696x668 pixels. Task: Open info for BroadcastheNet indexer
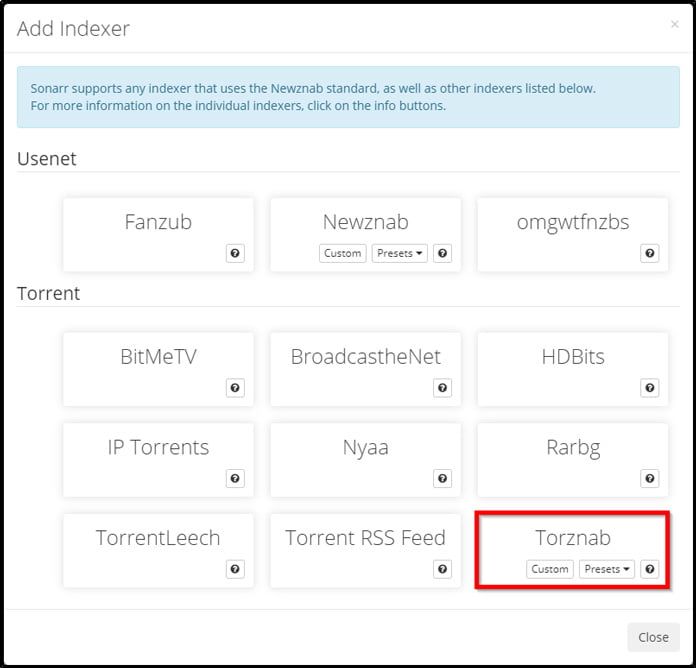[x=442, y=388]
